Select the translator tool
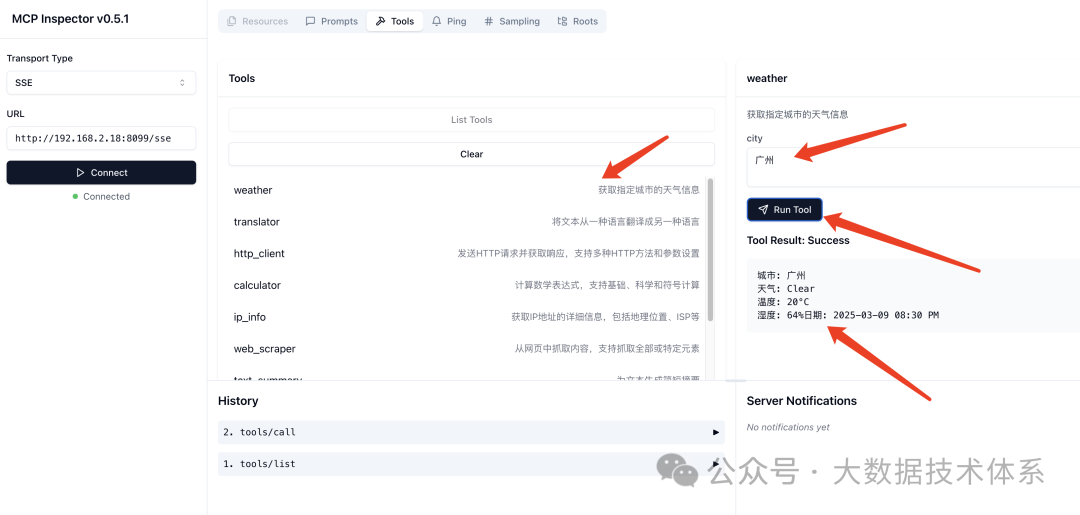Viewport: 1080px width, 515px height. pos(466,222)
